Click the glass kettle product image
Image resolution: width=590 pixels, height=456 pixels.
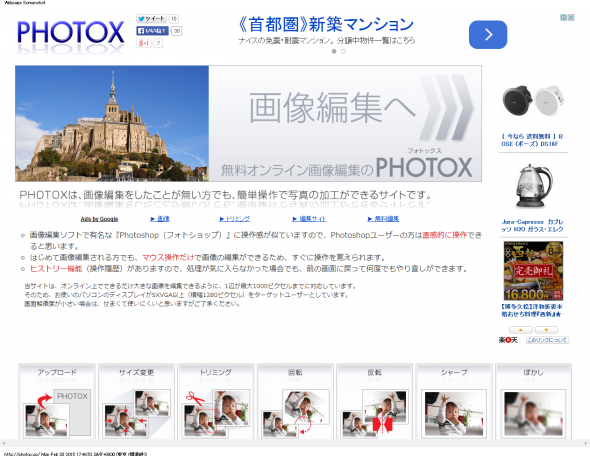(x=533, y=185)
